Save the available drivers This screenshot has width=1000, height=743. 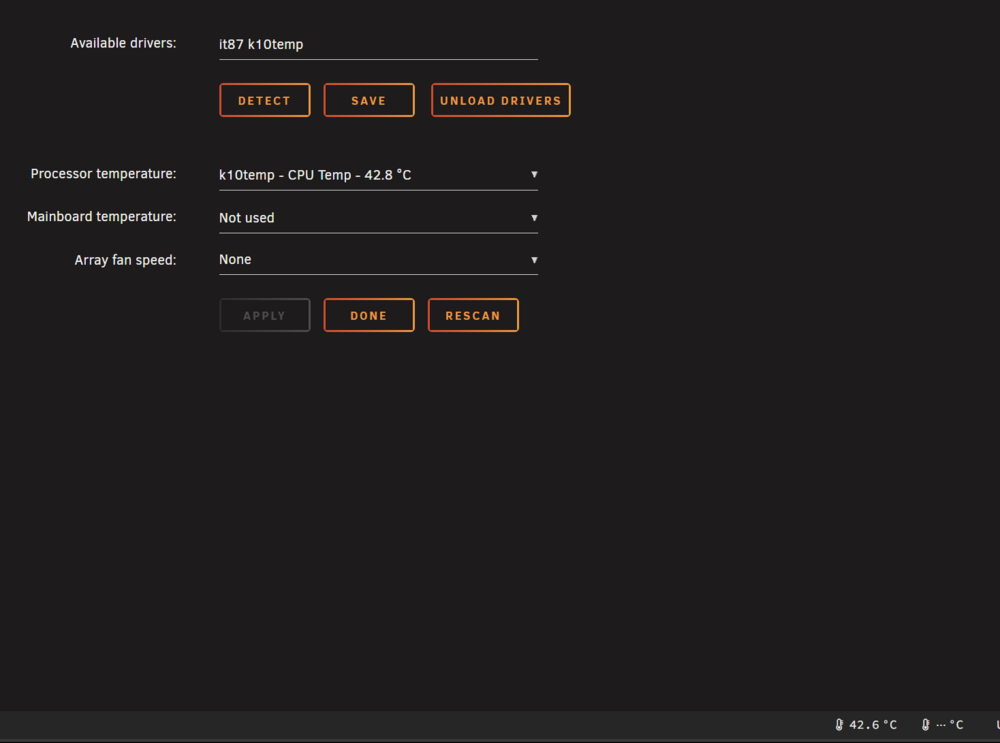coord(369,100)
